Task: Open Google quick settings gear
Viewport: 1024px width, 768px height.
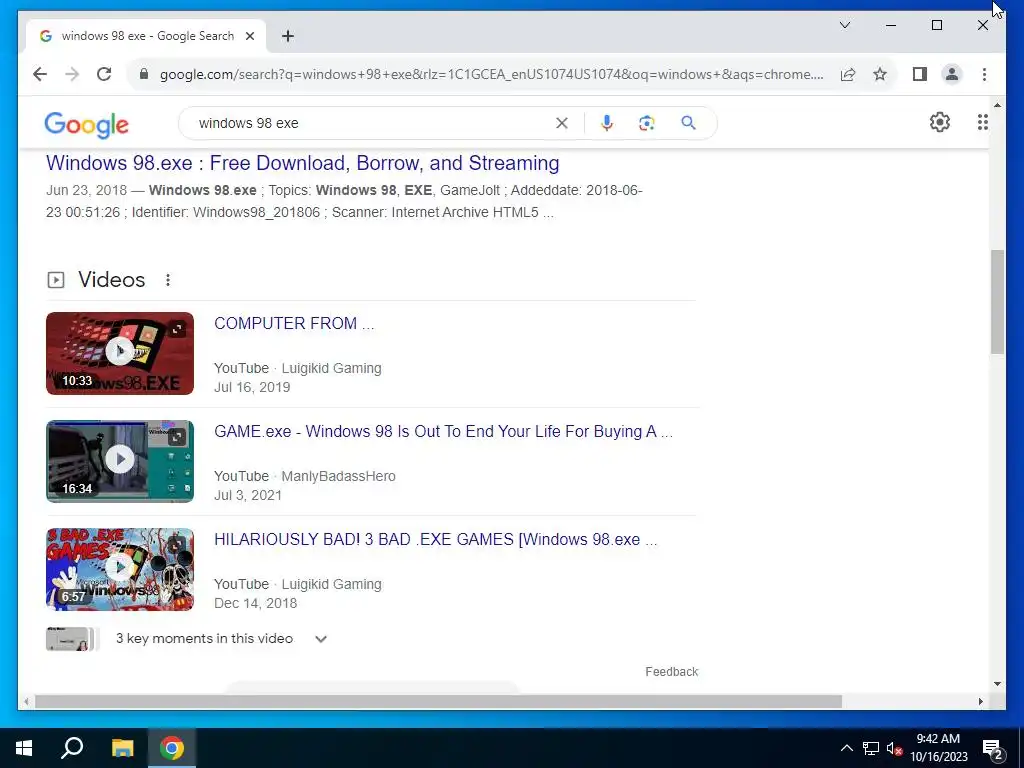Action: [x=940, y=122]
